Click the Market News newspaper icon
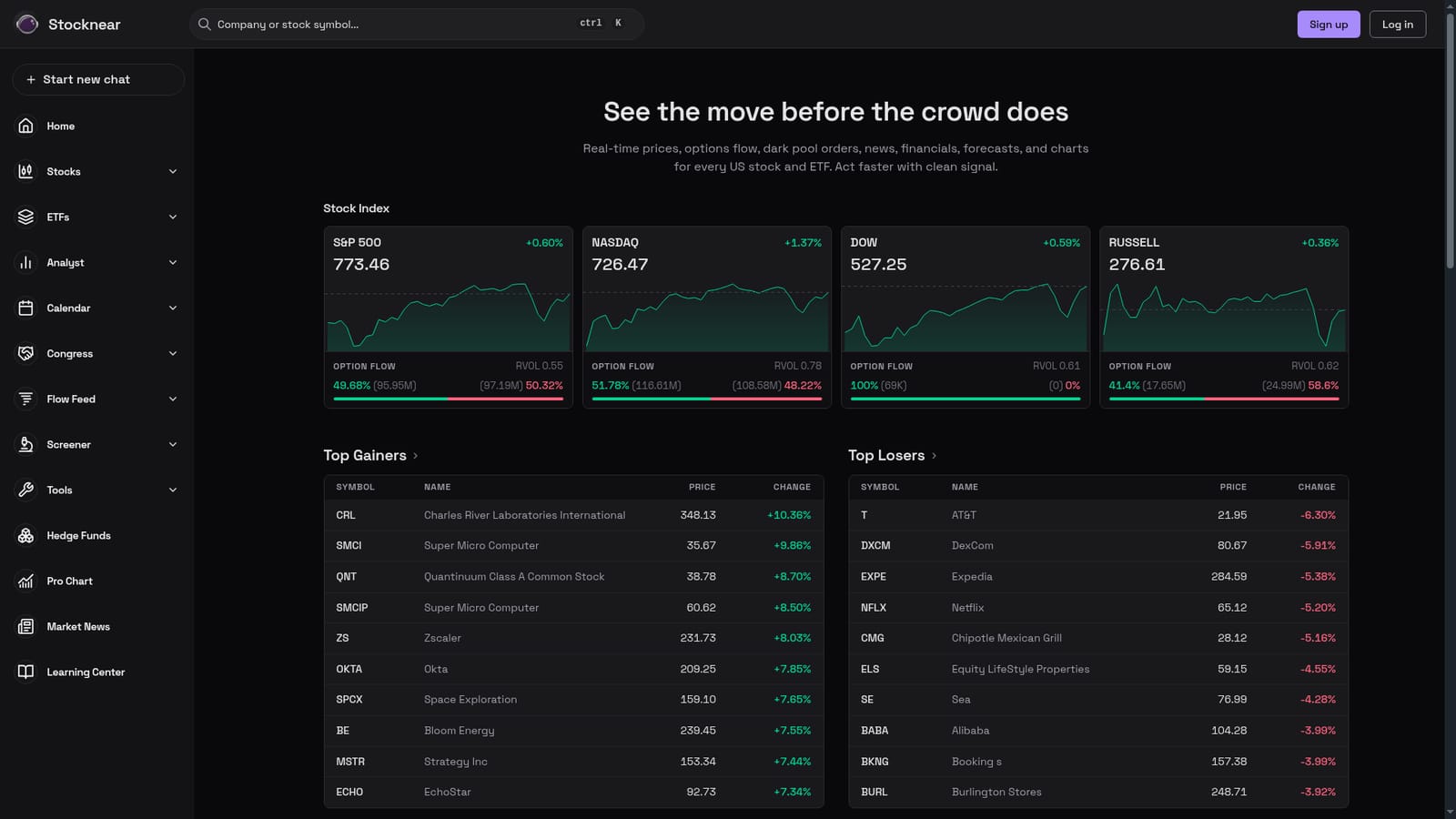 (25, 626)
